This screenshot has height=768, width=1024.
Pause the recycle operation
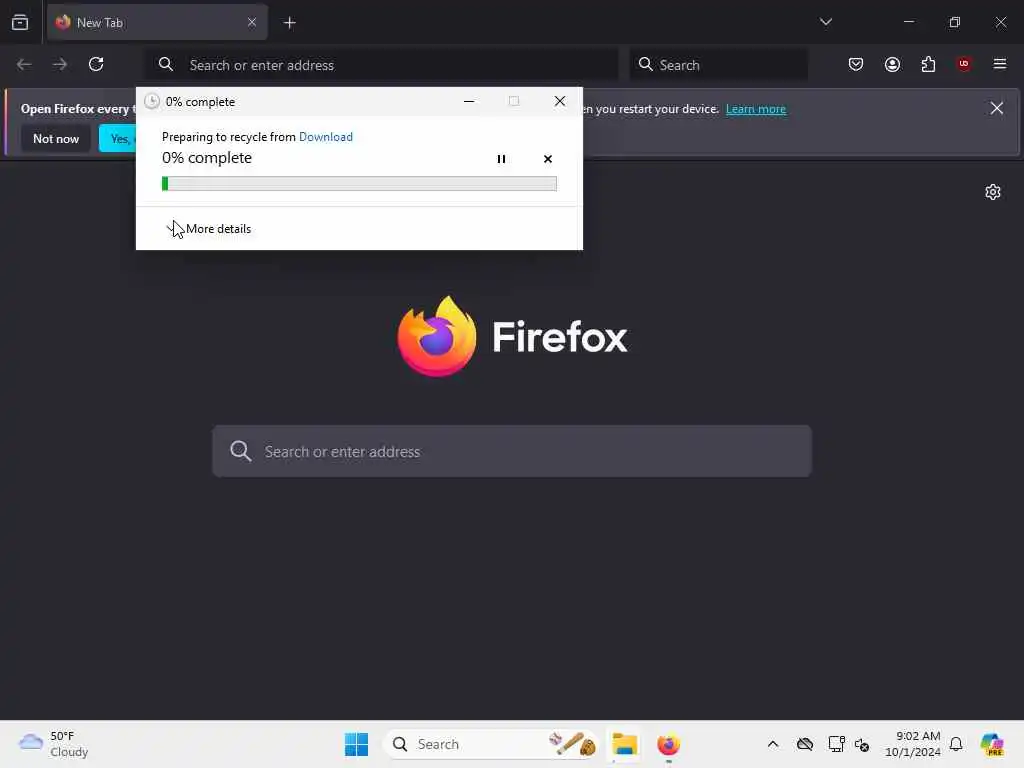[501, 159]
